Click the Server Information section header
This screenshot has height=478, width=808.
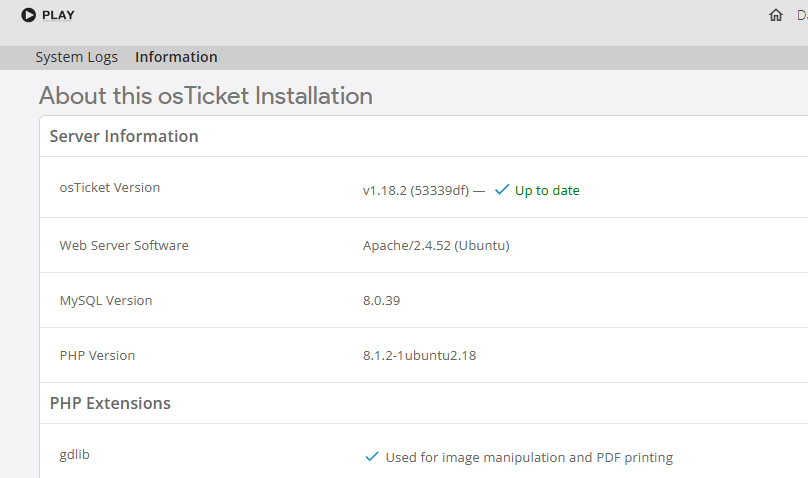124,136
